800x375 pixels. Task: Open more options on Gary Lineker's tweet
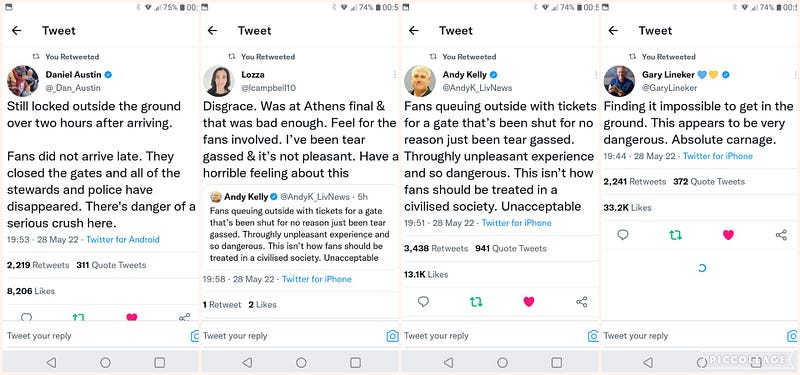[x=794, y=74]
